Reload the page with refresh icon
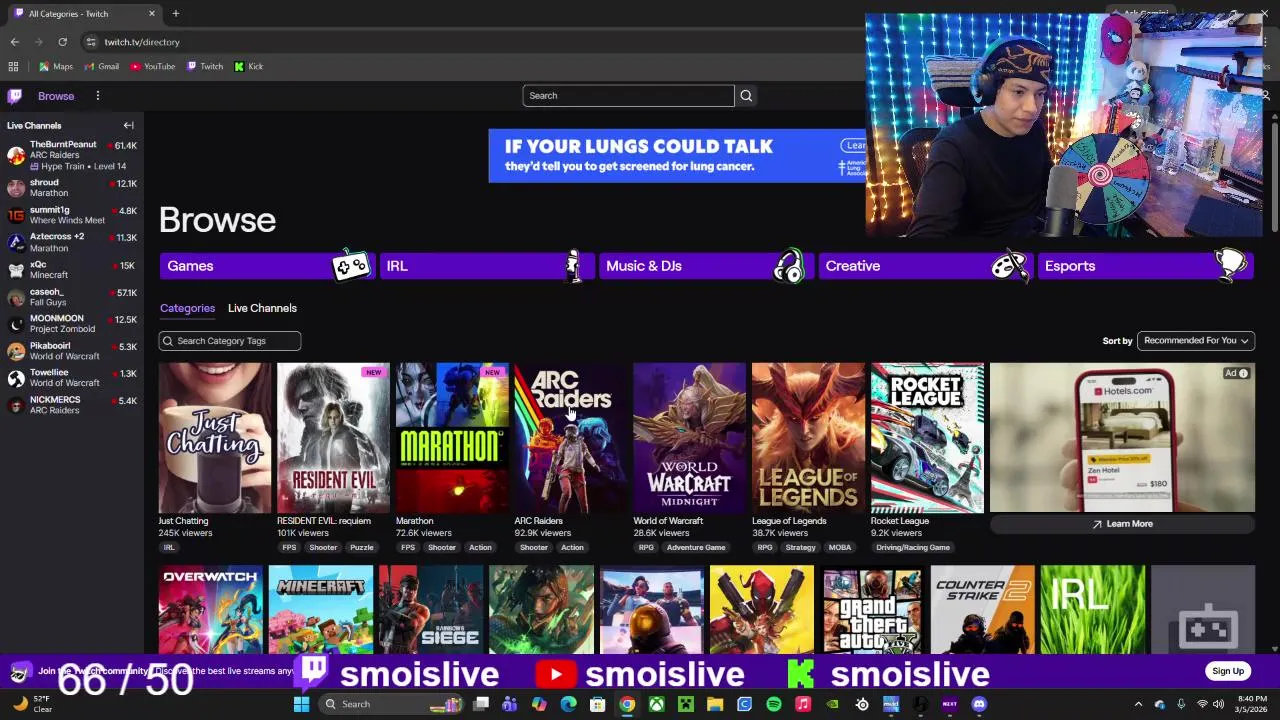Image resolution: width=1280 pixels, height=720 pixels. pos(62,42)
